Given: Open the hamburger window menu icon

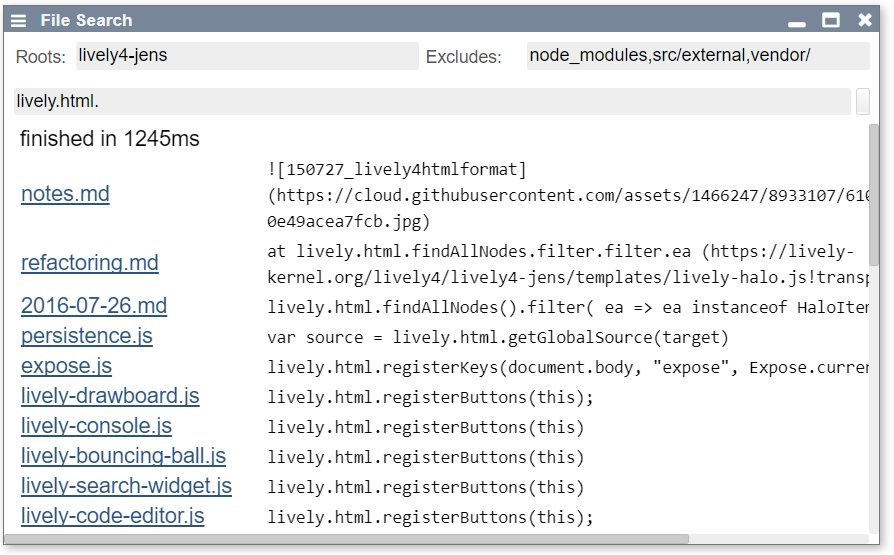Looking at the screenshot, I should 19,20.
